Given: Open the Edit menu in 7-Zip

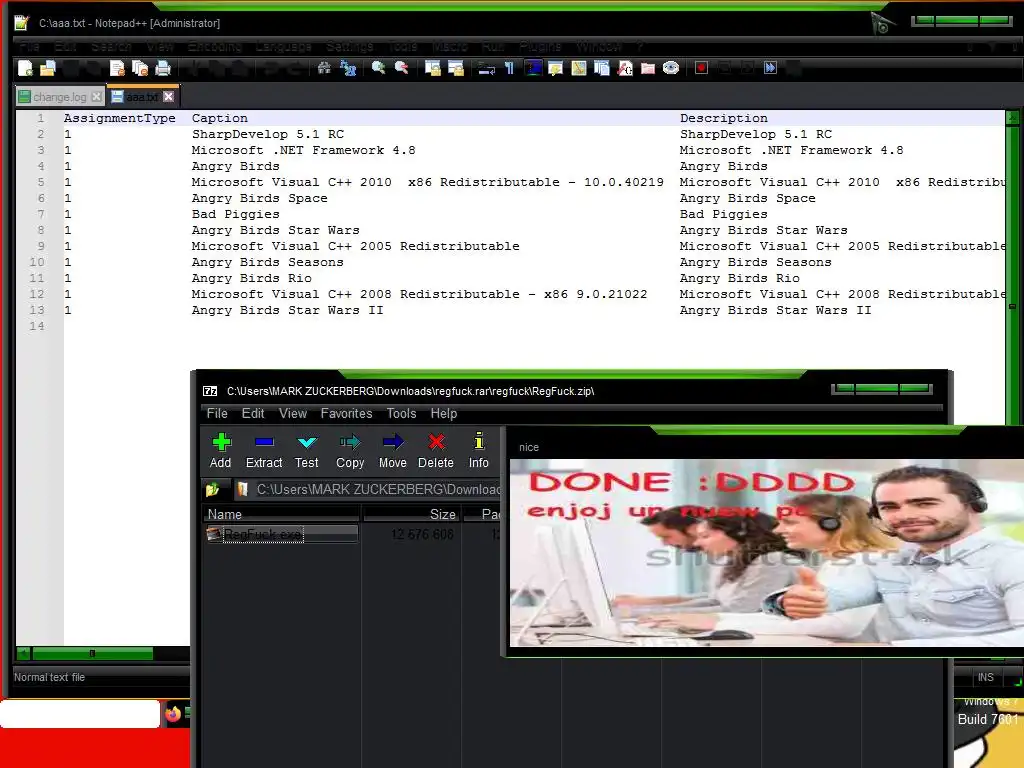Looking at the screenshot, I should click(253, 413).
